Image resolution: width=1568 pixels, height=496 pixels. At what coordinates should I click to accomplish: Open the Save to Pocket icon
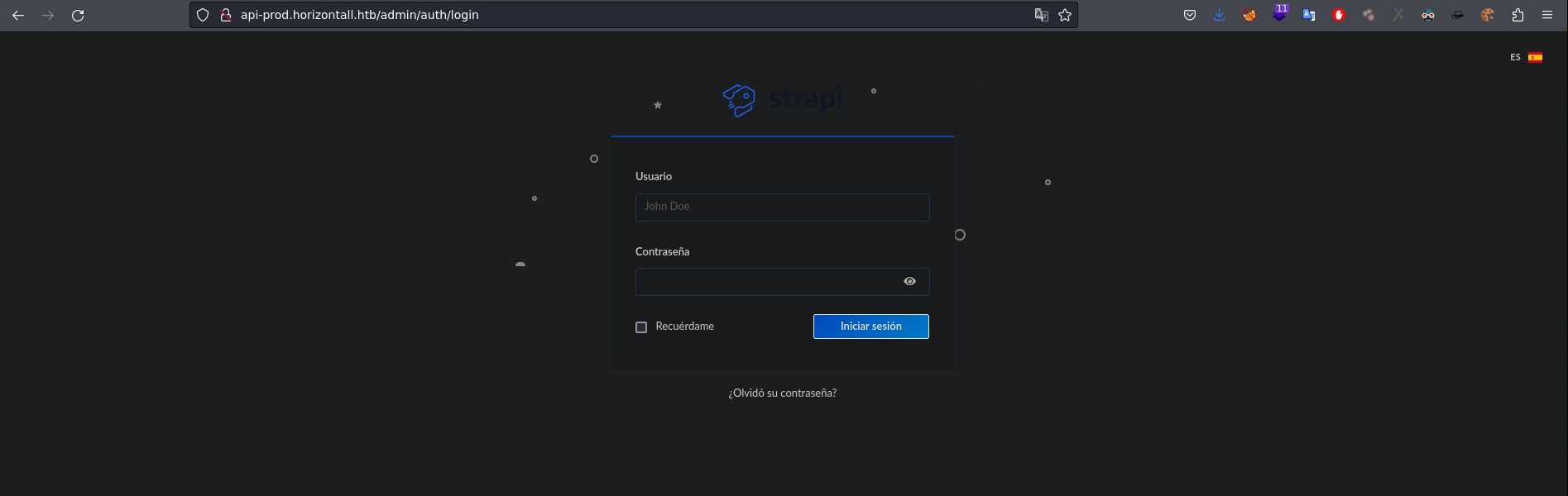pos(1190,15)
